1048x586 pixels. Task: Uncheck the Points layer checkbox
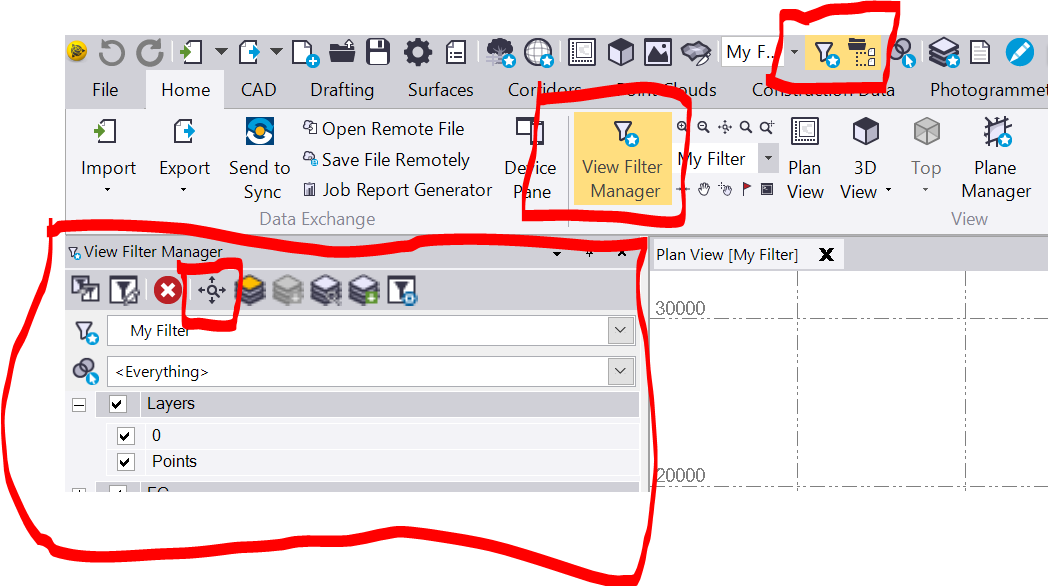126,462
